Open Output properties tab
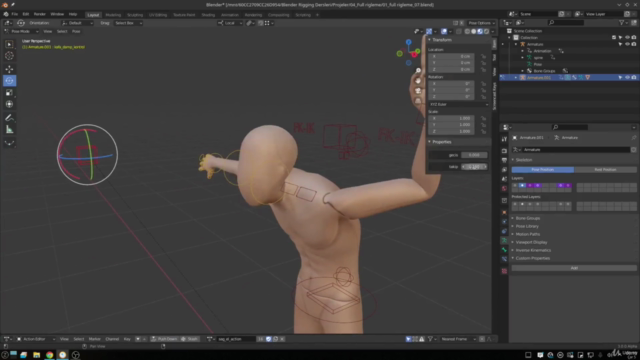640x360 pixels. pyautogui.click(x=504, y=160)
